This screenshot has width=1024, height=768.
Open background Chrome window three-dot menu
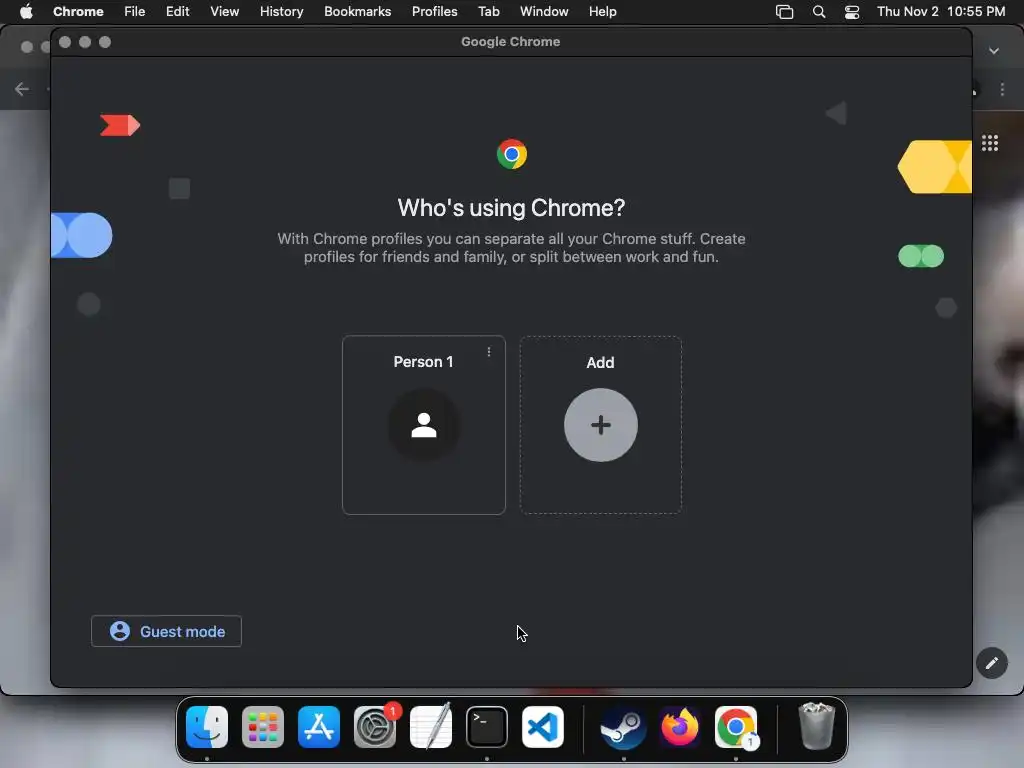[x=1002, y=89]
